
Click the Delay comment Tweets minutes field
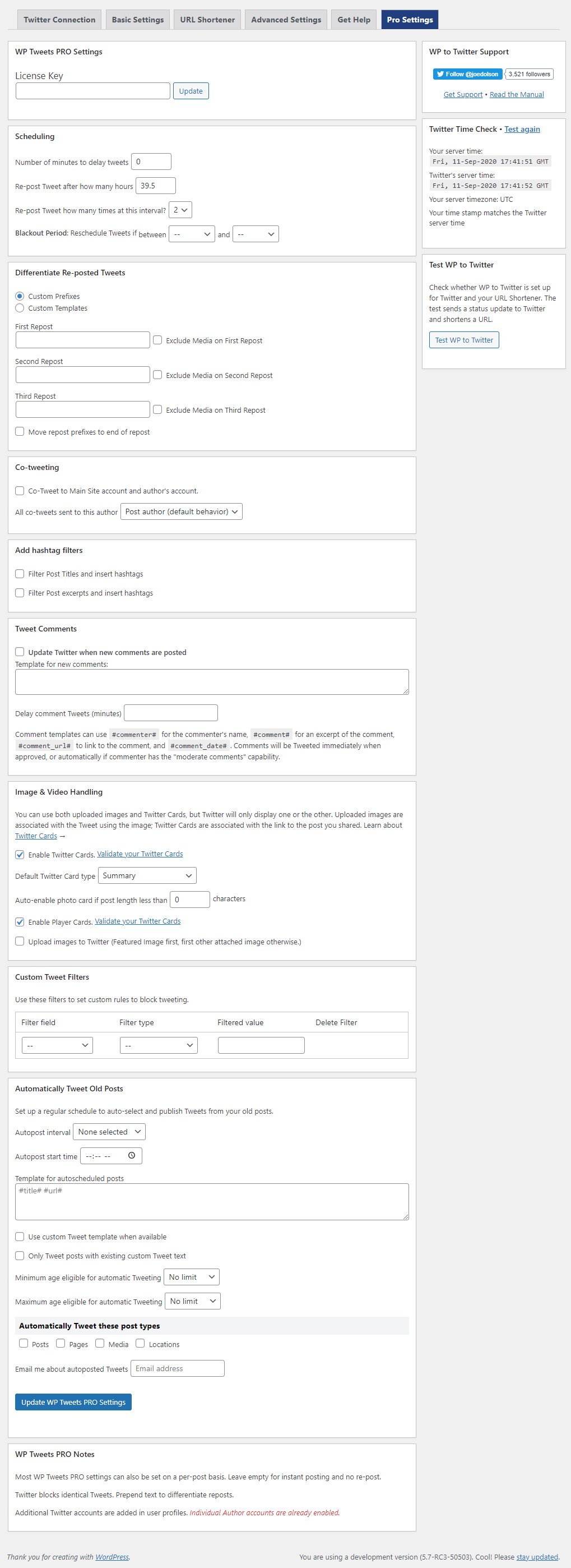pos(171,713)
